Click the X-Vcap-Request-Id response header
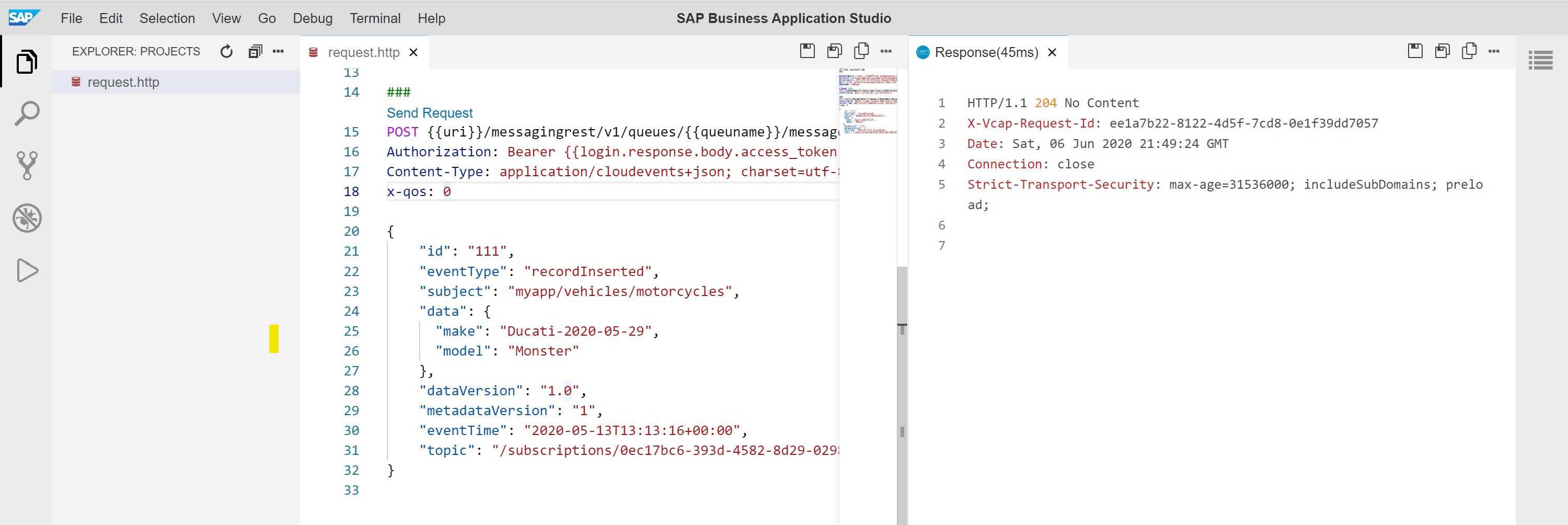This screenshot has width=1568, height=525. 1172,123
